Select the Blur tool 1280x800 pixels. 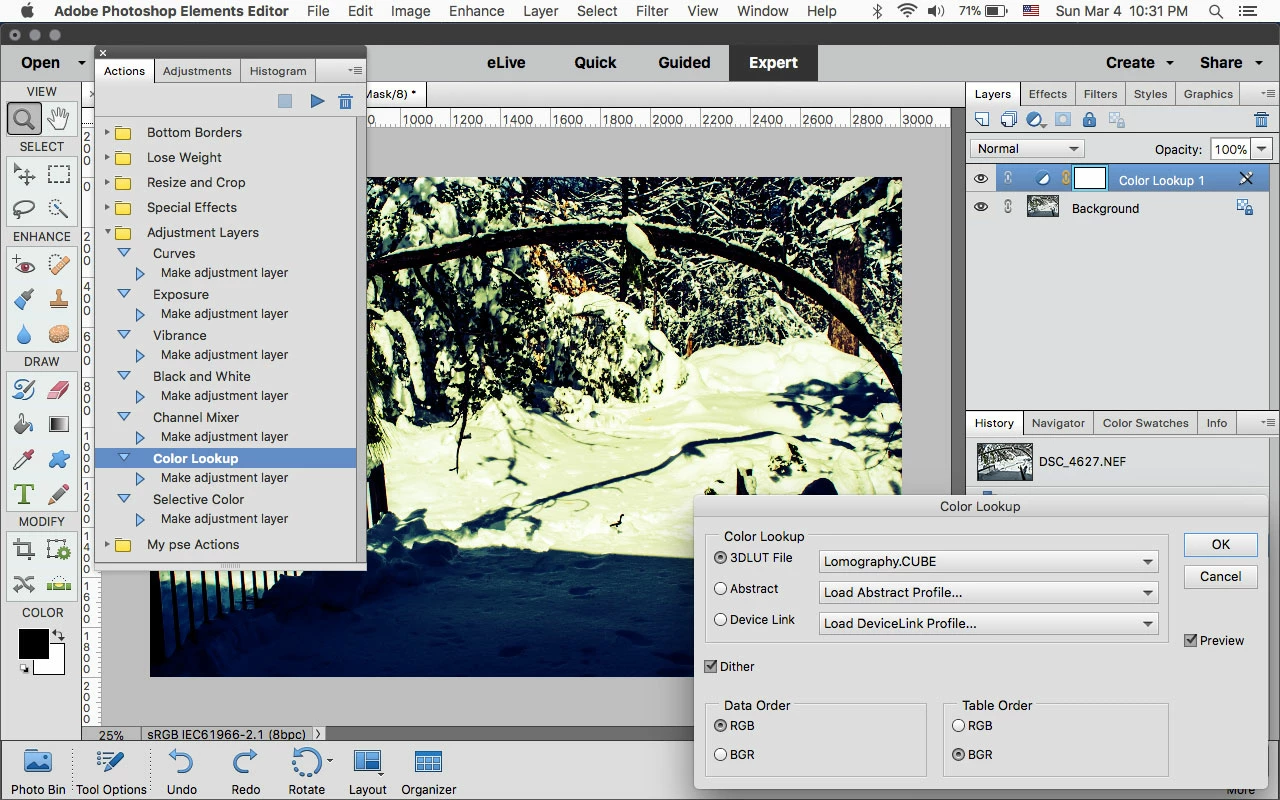[24, 334]
